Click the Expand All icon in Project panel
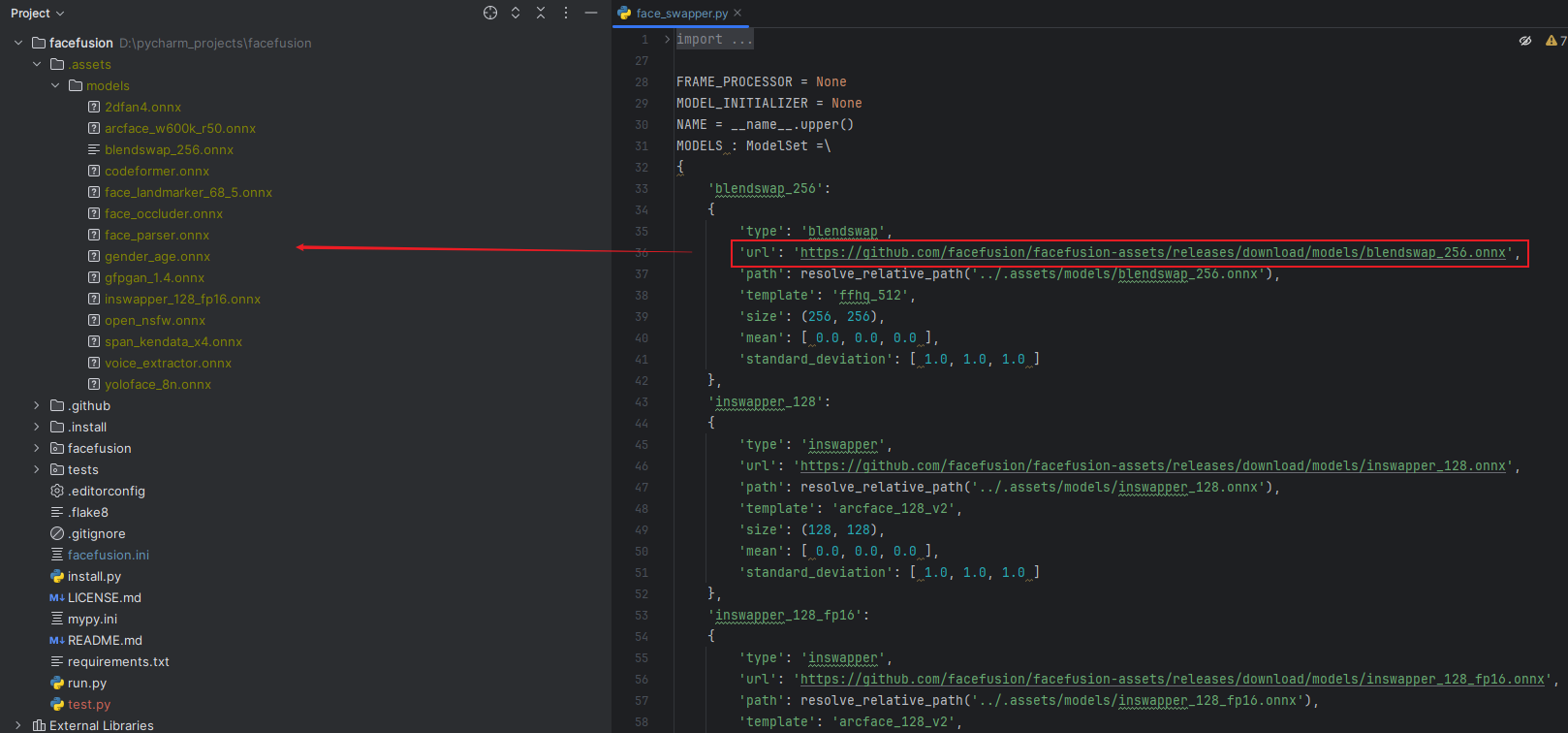Image resolution: width=1568 pixels, height=733 pixels. (516, 13)
